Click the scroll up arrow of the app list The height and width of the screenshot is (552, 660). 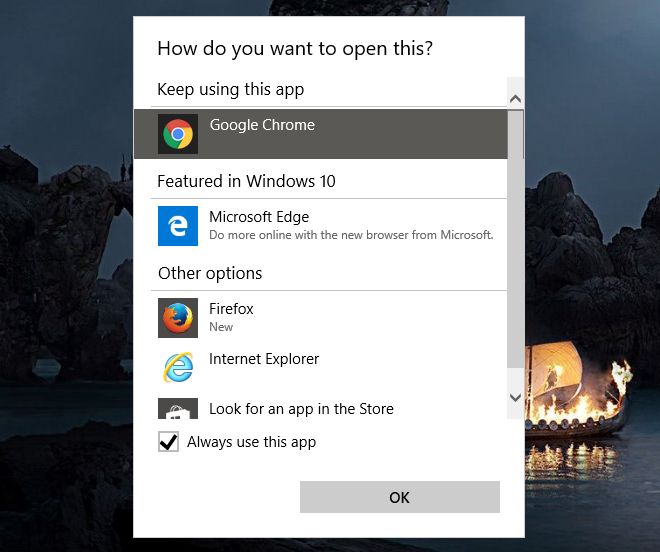coord(516,99)
